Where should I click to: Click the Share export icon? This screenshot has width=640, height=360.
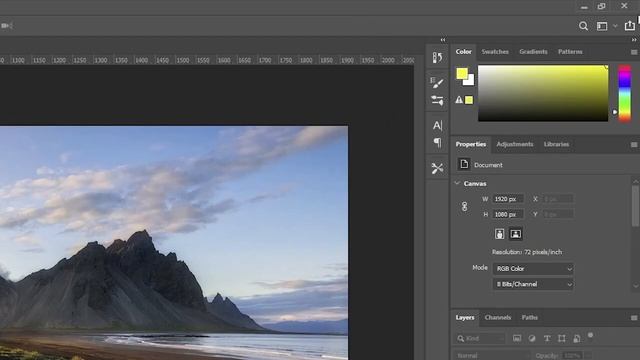(x=629, y=26)
